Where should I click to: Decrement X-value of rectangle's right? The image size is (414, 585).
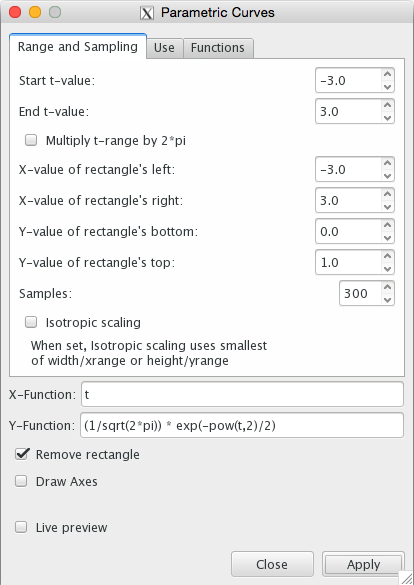388,207
